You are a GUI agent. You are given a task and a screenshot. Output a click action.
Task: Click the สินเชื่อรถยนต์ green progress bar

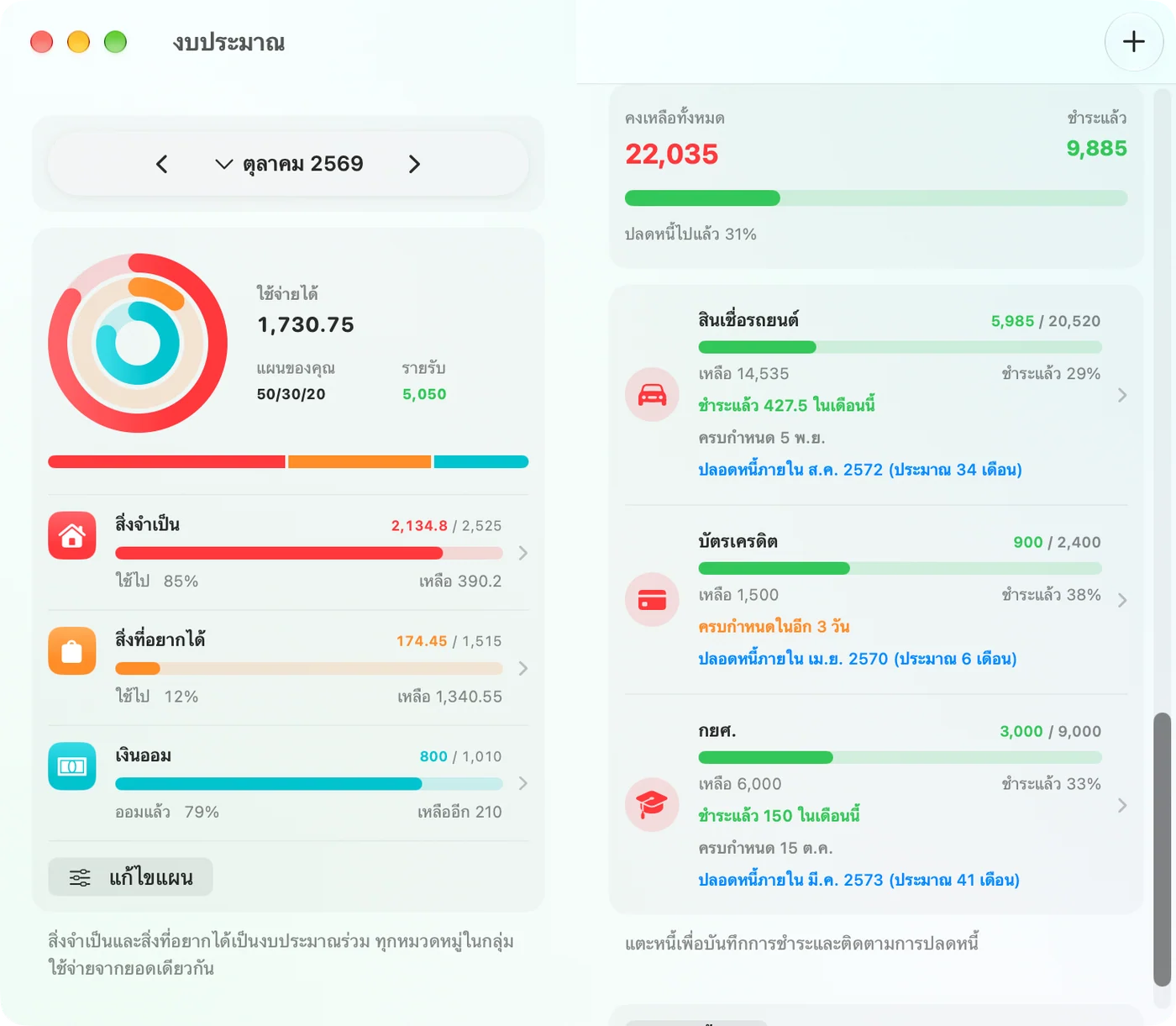pos(900,347)
